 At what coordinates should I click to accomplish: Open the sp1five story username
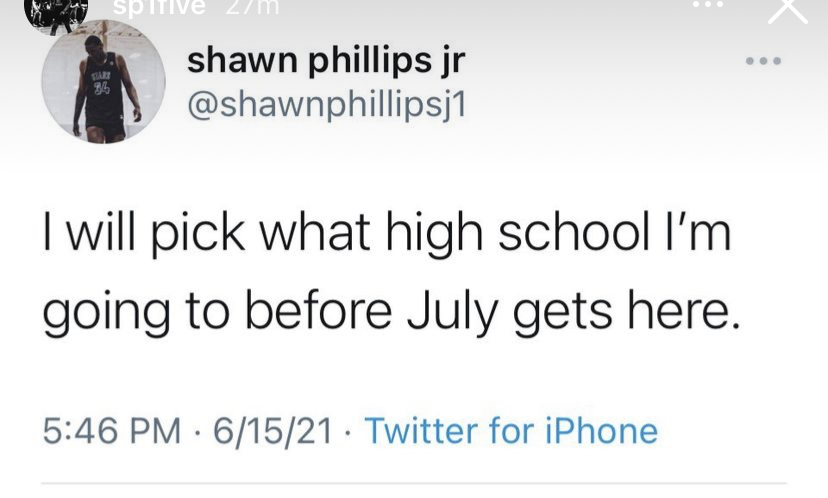coord(158,7)
